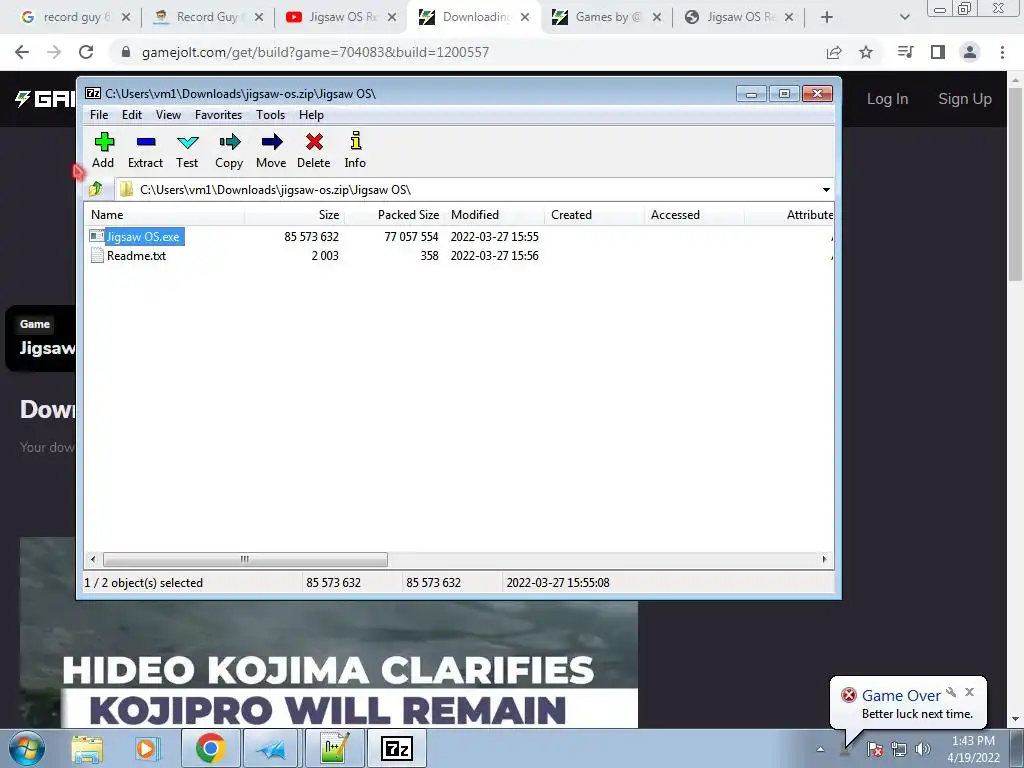Image resolution: width=1024 pixels, height=768 pixels.
Task: Open the Chrome media control icon
Action: 905,52
